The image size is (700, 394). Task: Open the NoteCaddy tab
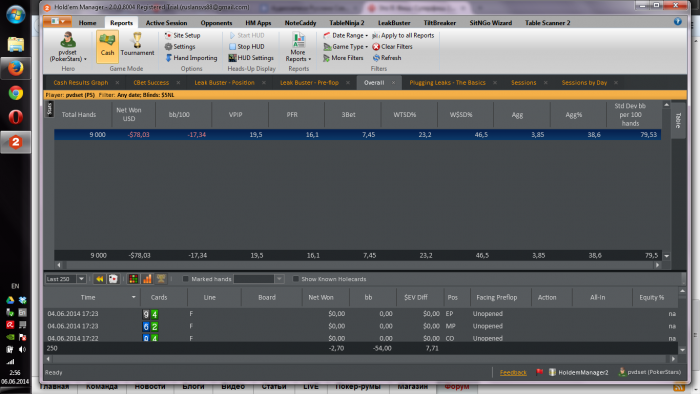pos(300,23)
